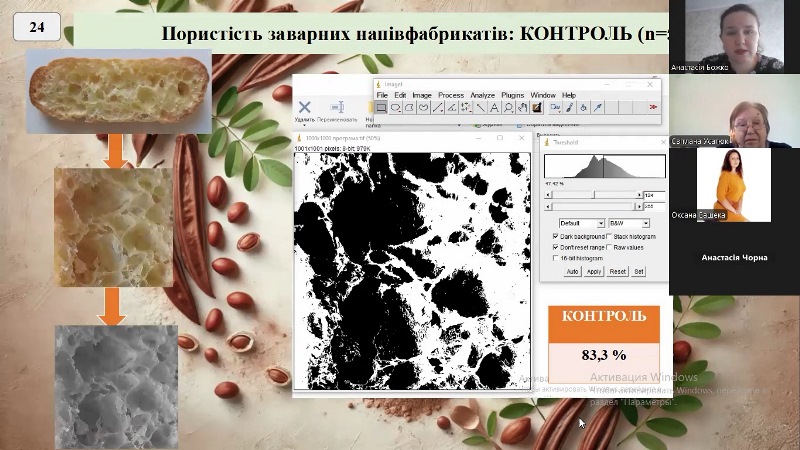Open the Analyze menu
This screenshot has height=450, width=800.
pyautogui.click(x=482, y=95)
